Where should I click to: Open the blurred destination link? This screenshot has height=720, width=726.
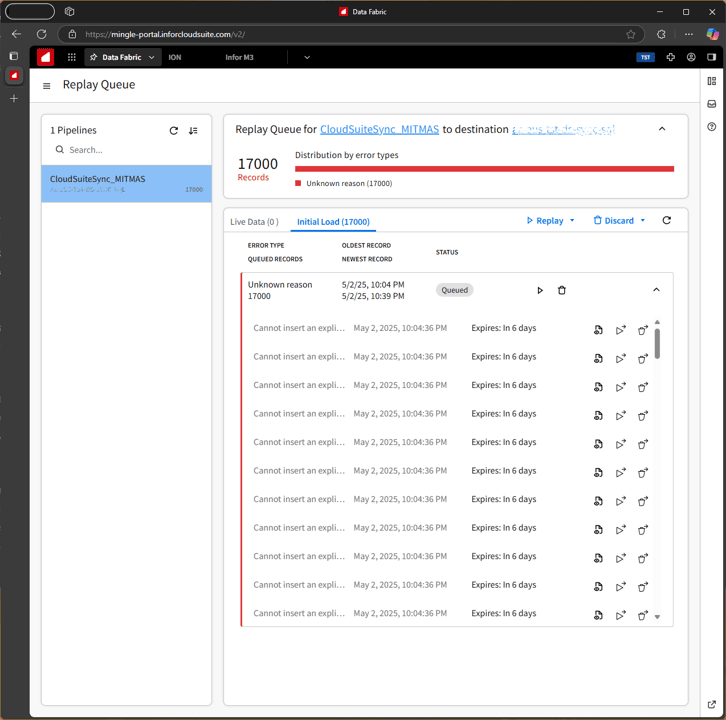pyautogui.click(x=563, y=130)
